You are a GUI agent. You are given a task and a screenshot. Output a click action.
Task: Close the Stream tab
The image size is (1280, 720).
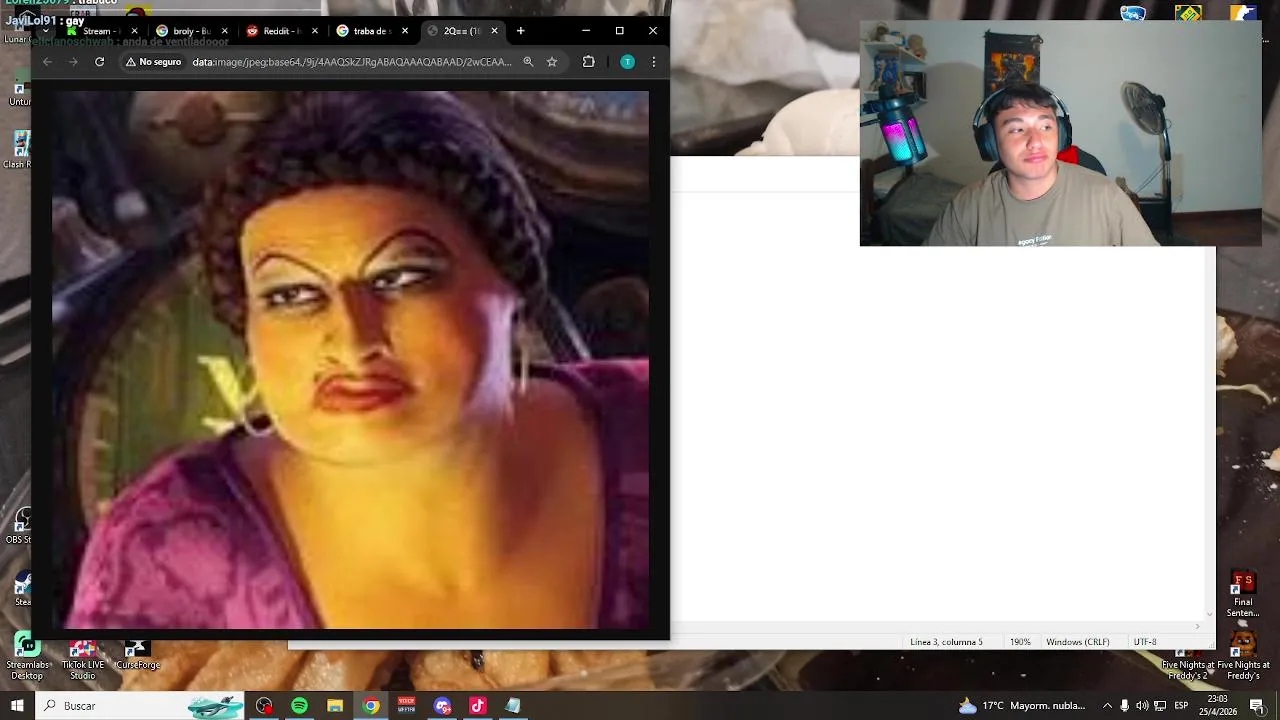coord(134,31)
